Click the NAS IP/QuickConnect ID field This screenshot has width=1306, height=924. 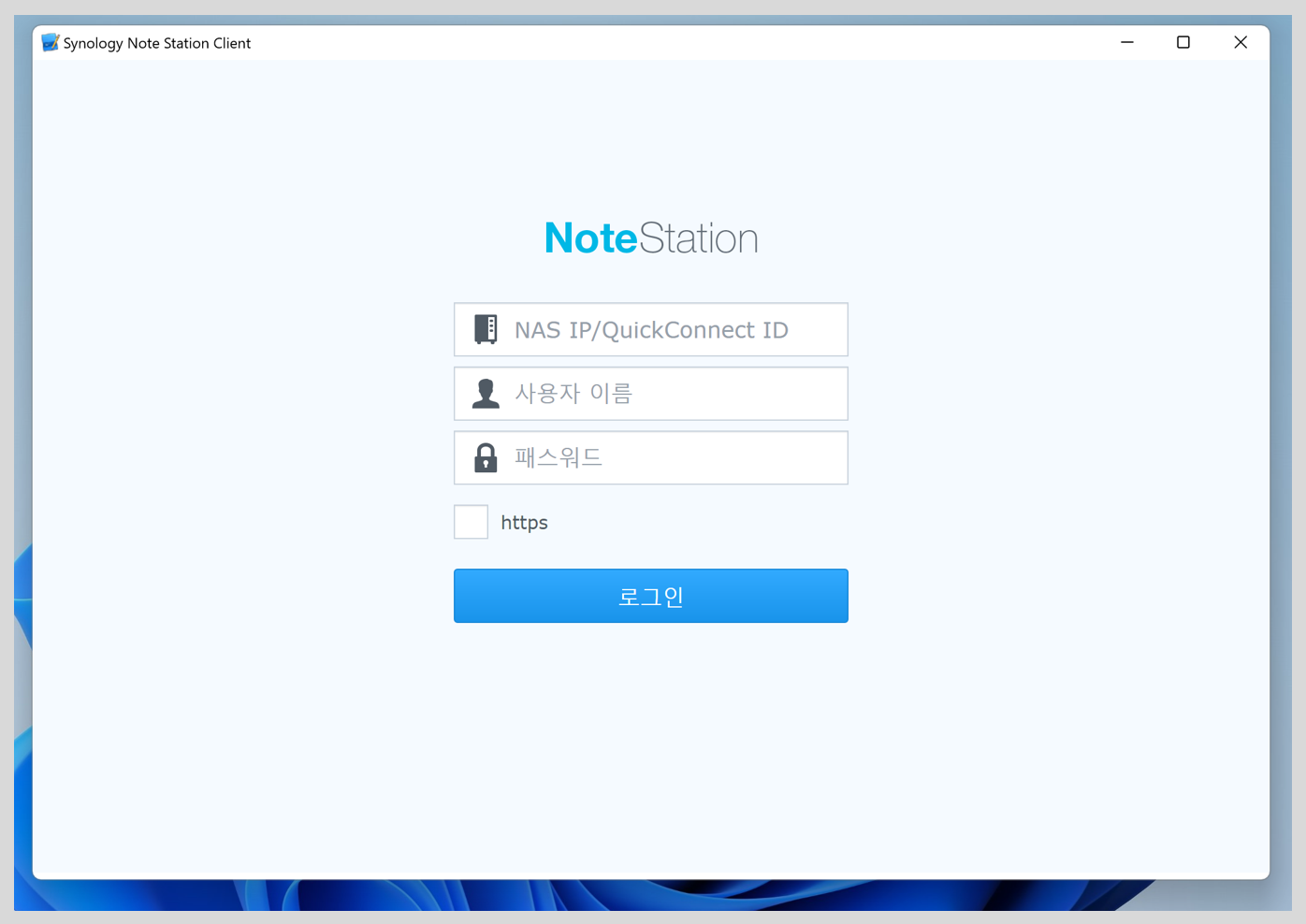click(651, 329)
